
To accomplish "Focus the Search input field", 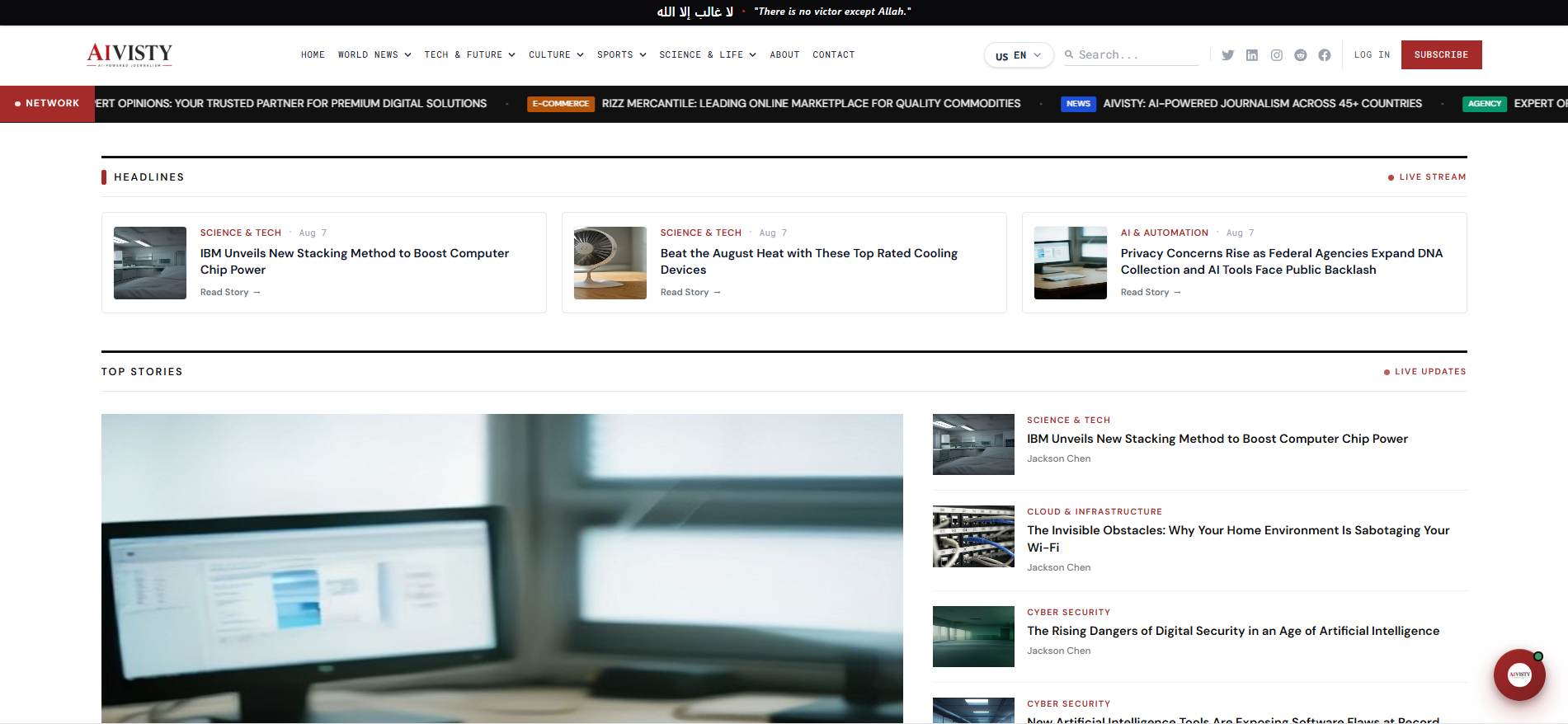I will [1138, 54].
